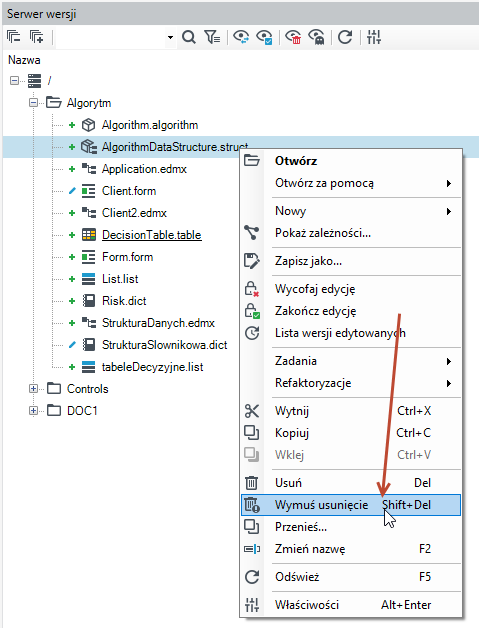Choose Pokaż zależności... menu item

(351, 233)
